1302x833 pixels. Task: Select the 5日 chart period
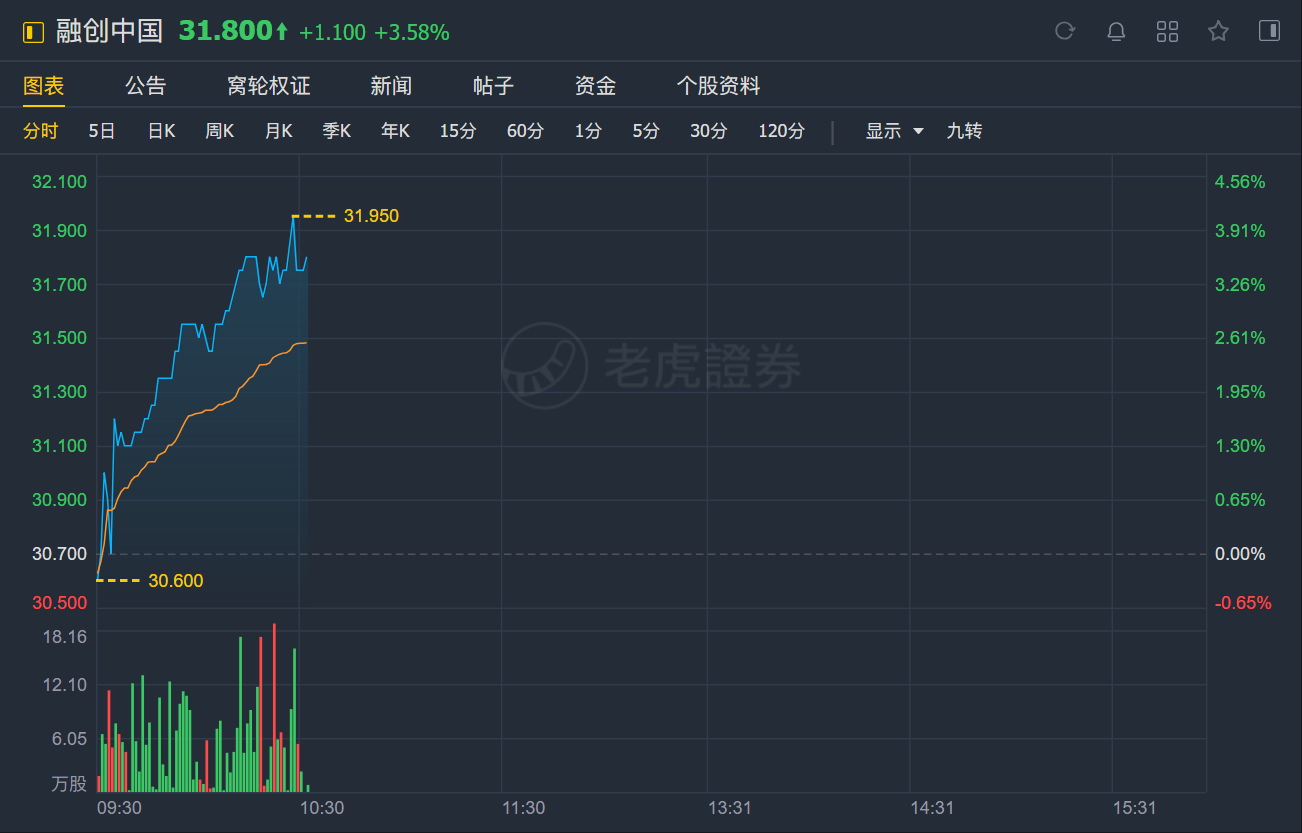(102, 131)
